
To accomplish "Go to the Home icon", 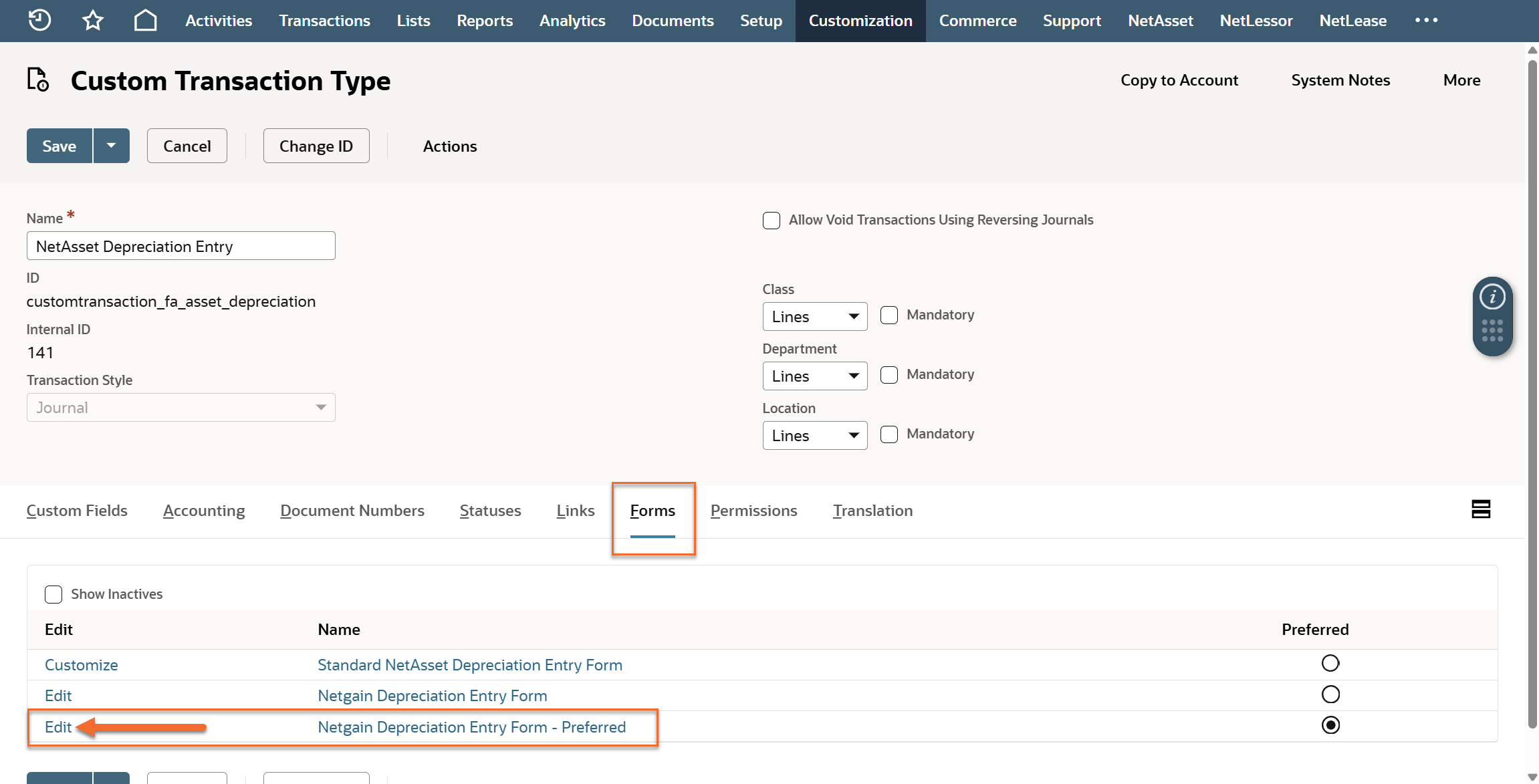I will 145,20.
